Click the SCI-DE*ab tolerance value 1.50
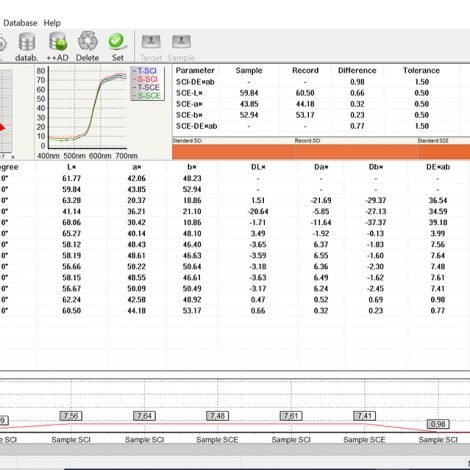The height and width of the screenshot is (470, 470). pos(421,82)
